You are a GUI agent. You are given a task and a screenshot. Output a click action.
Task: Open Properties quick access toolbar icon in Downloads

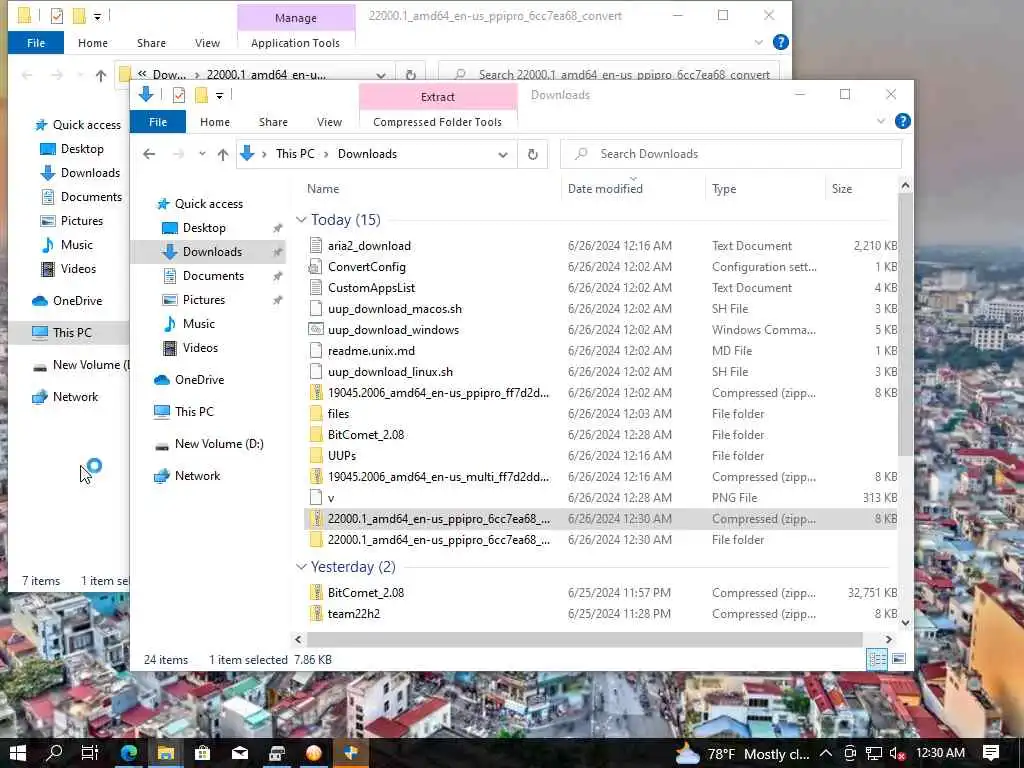[x=178, y=96]
